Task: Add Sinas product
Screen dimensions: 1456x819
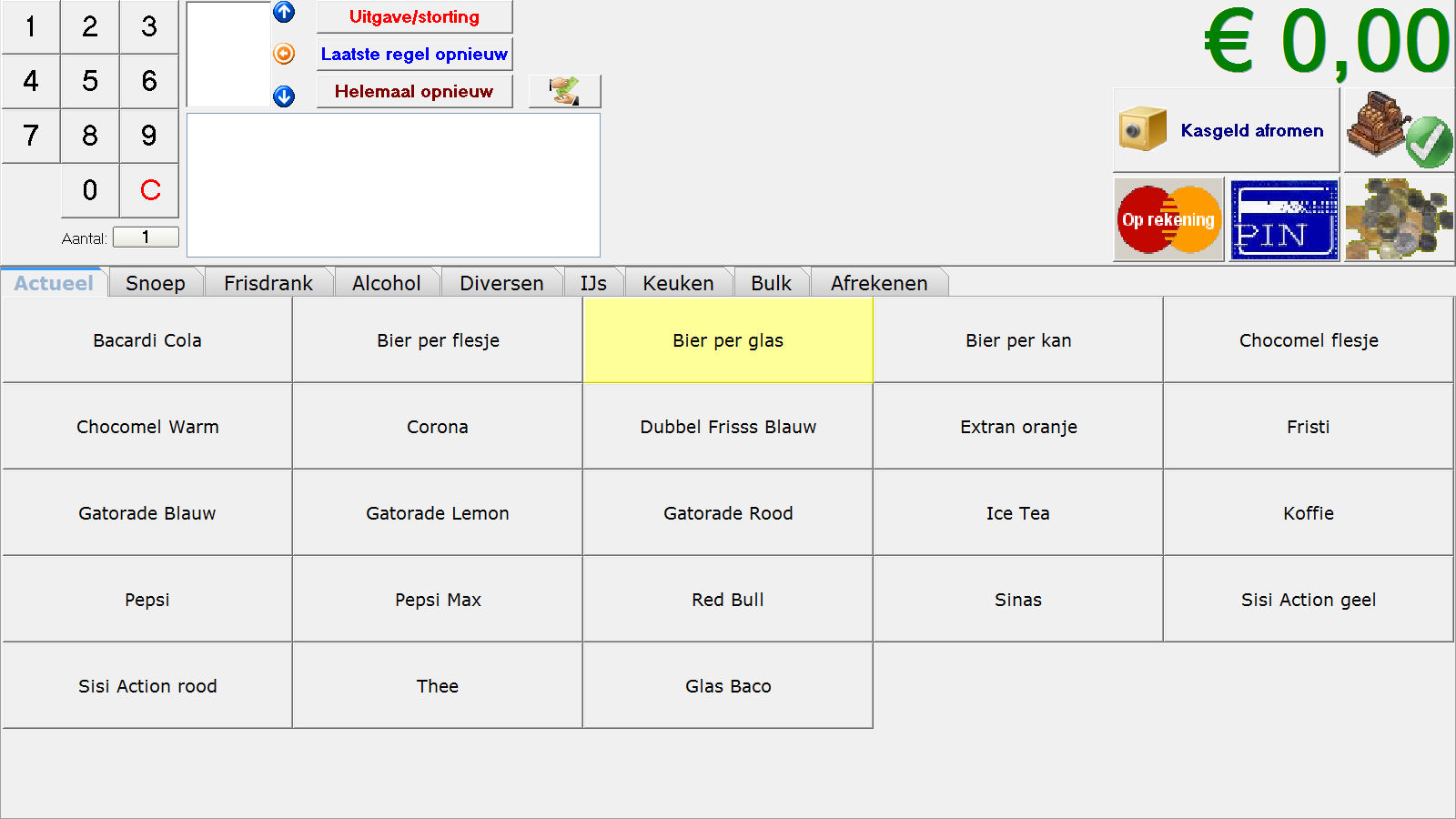Action: [x=1018, y=600]
